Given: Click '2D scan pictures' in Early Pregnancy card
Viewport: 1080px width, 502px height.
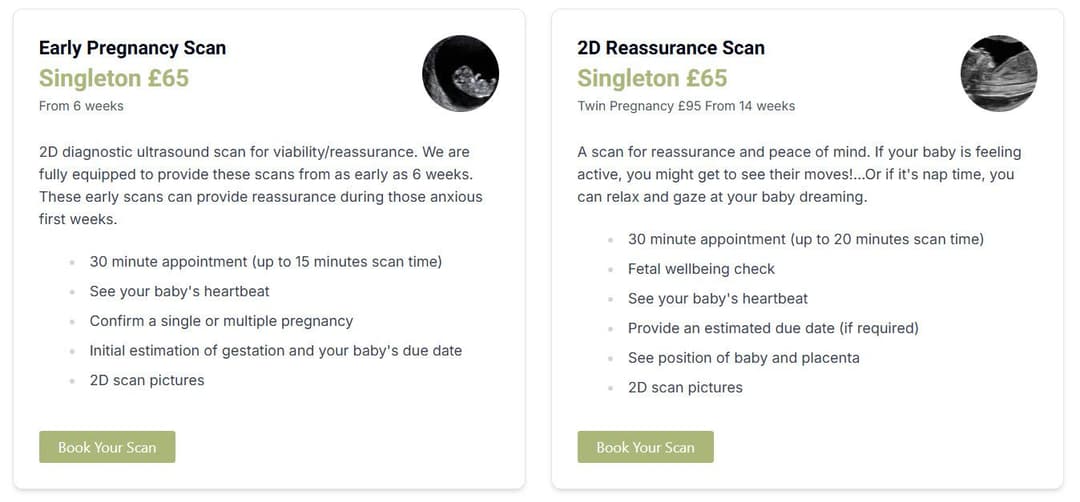Looking at the screenshot, I should pos(147,380).
